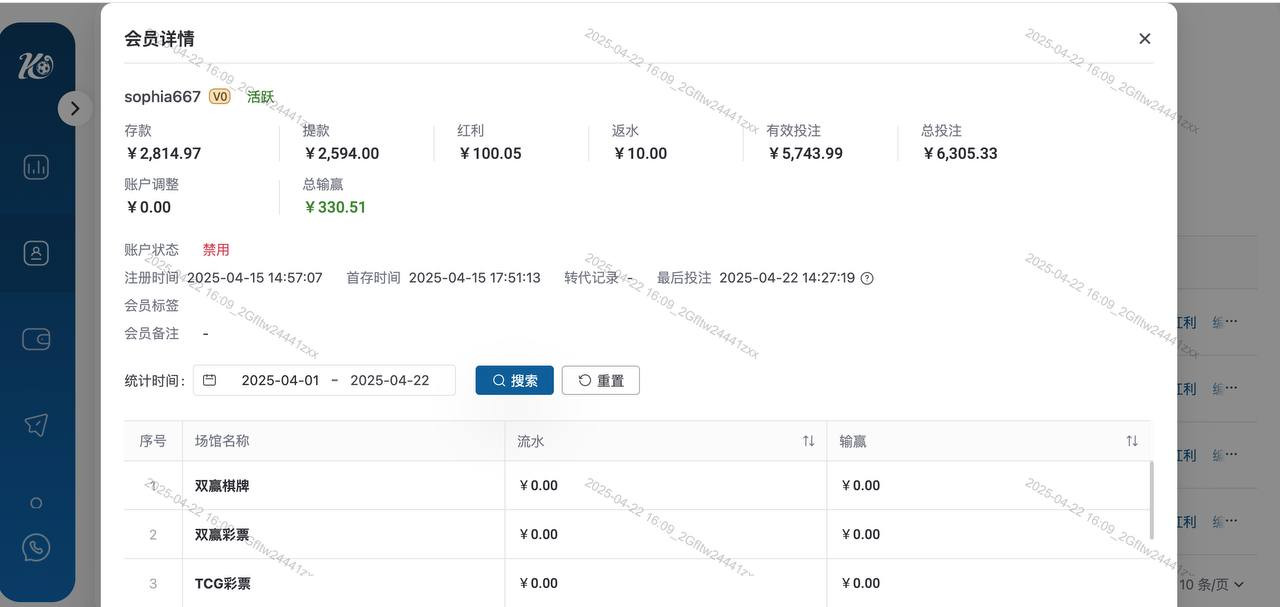Open the phone support icon in sidebar
This screenshot has width=1280, height=607.
(x=36, y=547)
